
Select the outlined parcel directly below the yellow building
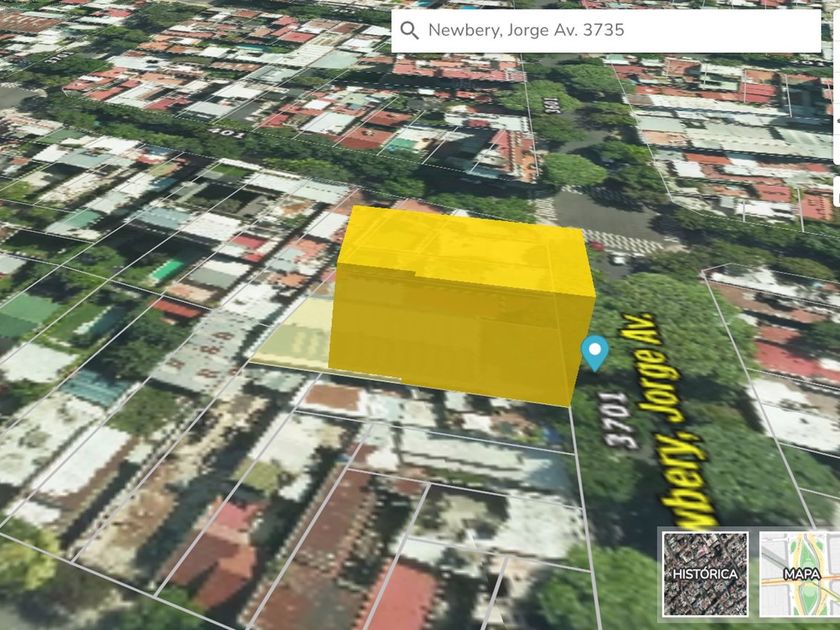point(440,410)
